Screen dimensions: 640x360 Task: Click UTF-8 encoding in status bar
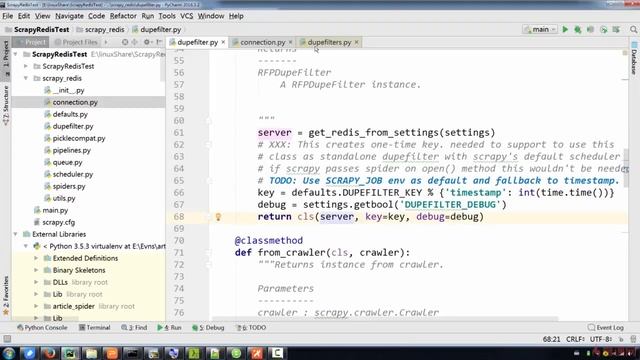(600, 339)
